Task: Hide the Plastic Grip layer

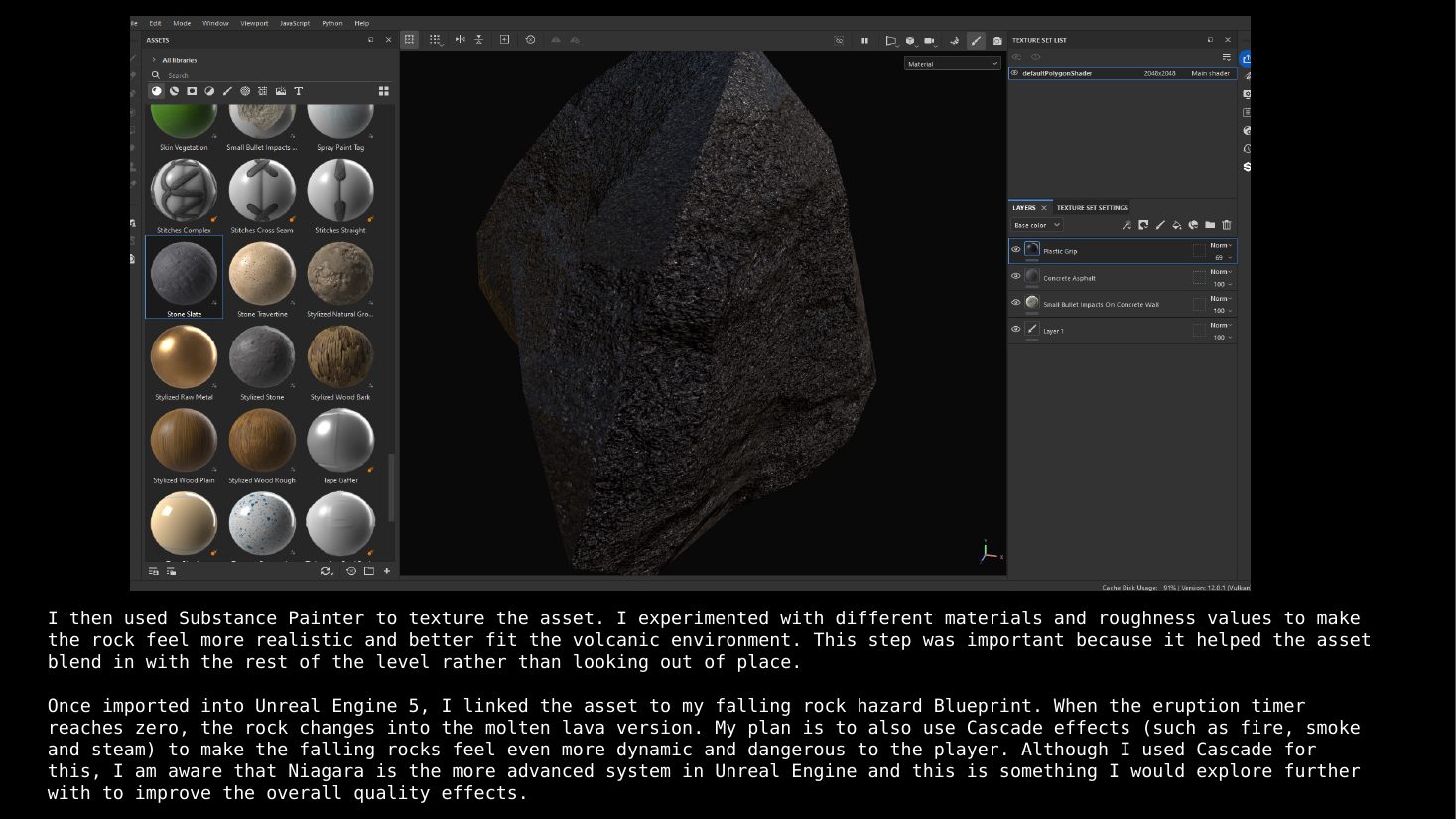Action: 1015,250
